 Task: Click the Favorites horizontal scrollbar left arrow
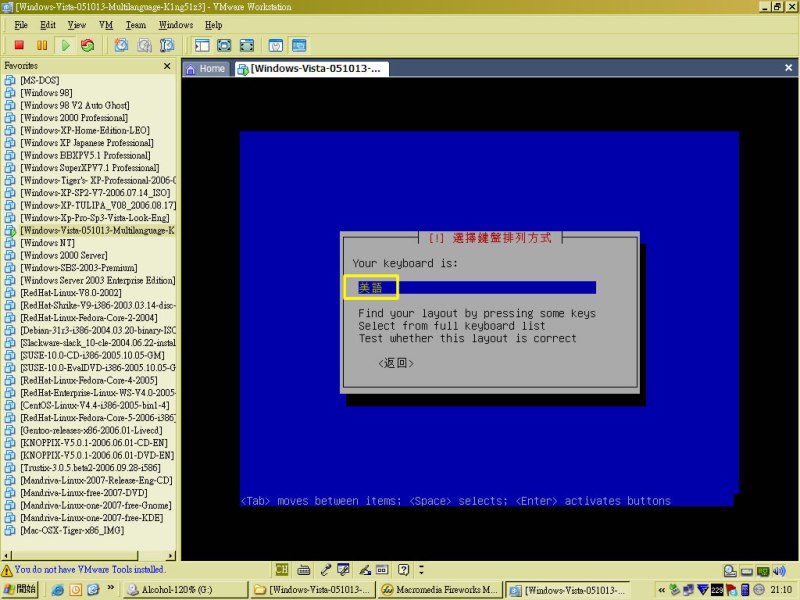[x=6, y=555]
